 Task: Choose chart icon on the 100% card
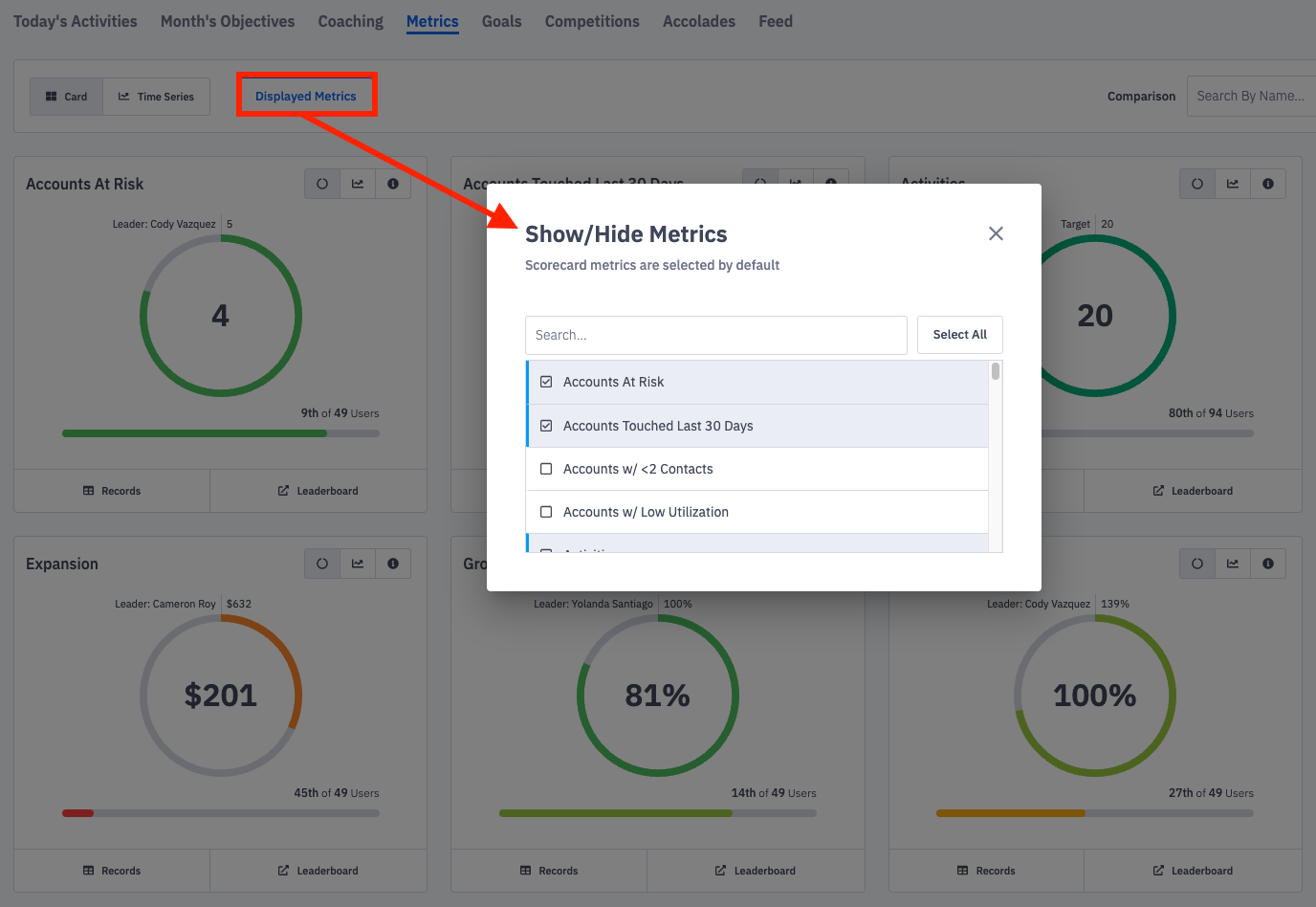1233,564
